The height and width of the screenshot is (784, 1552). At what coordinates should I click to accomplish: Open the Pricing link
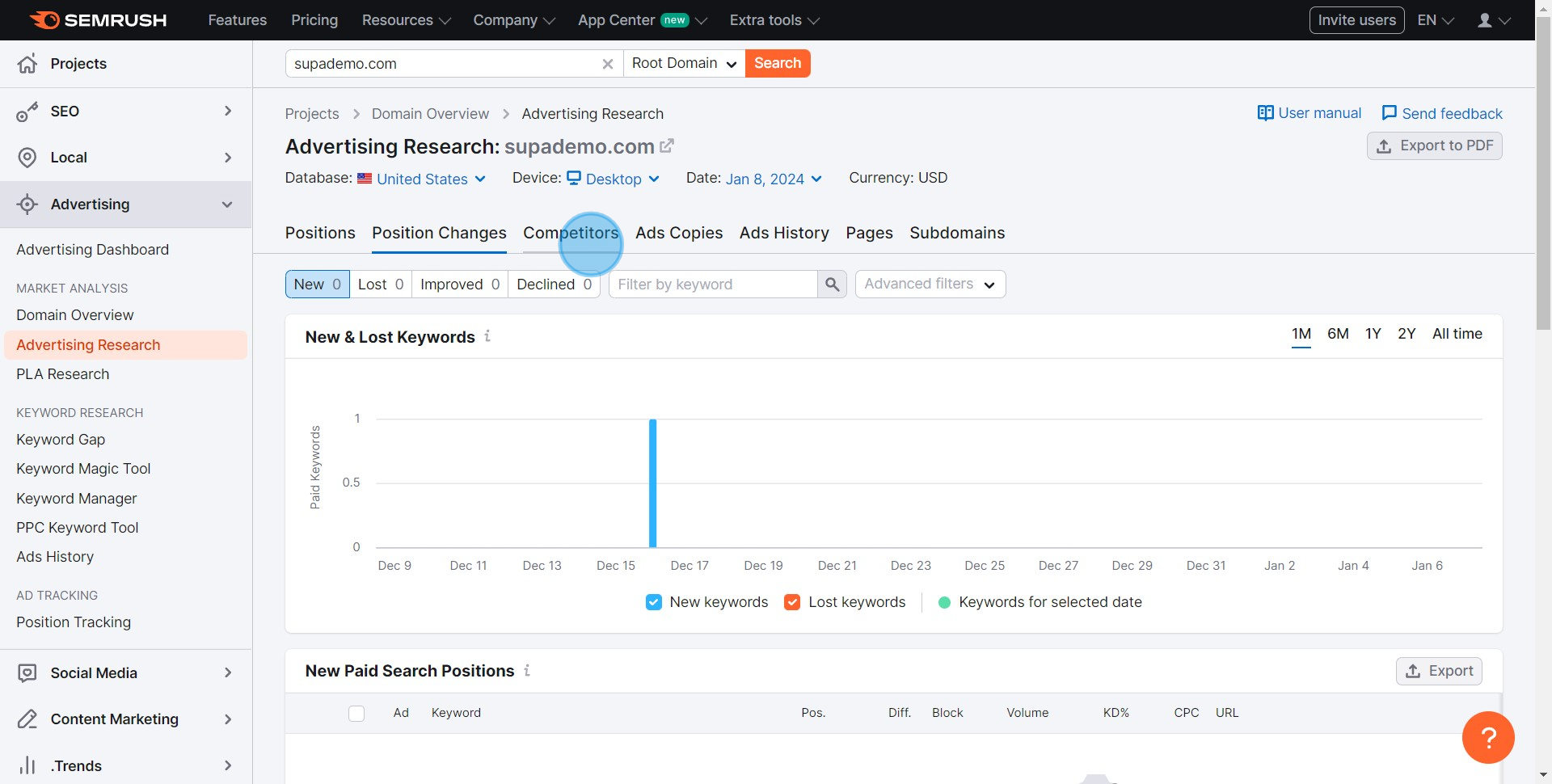click(314, 20)
